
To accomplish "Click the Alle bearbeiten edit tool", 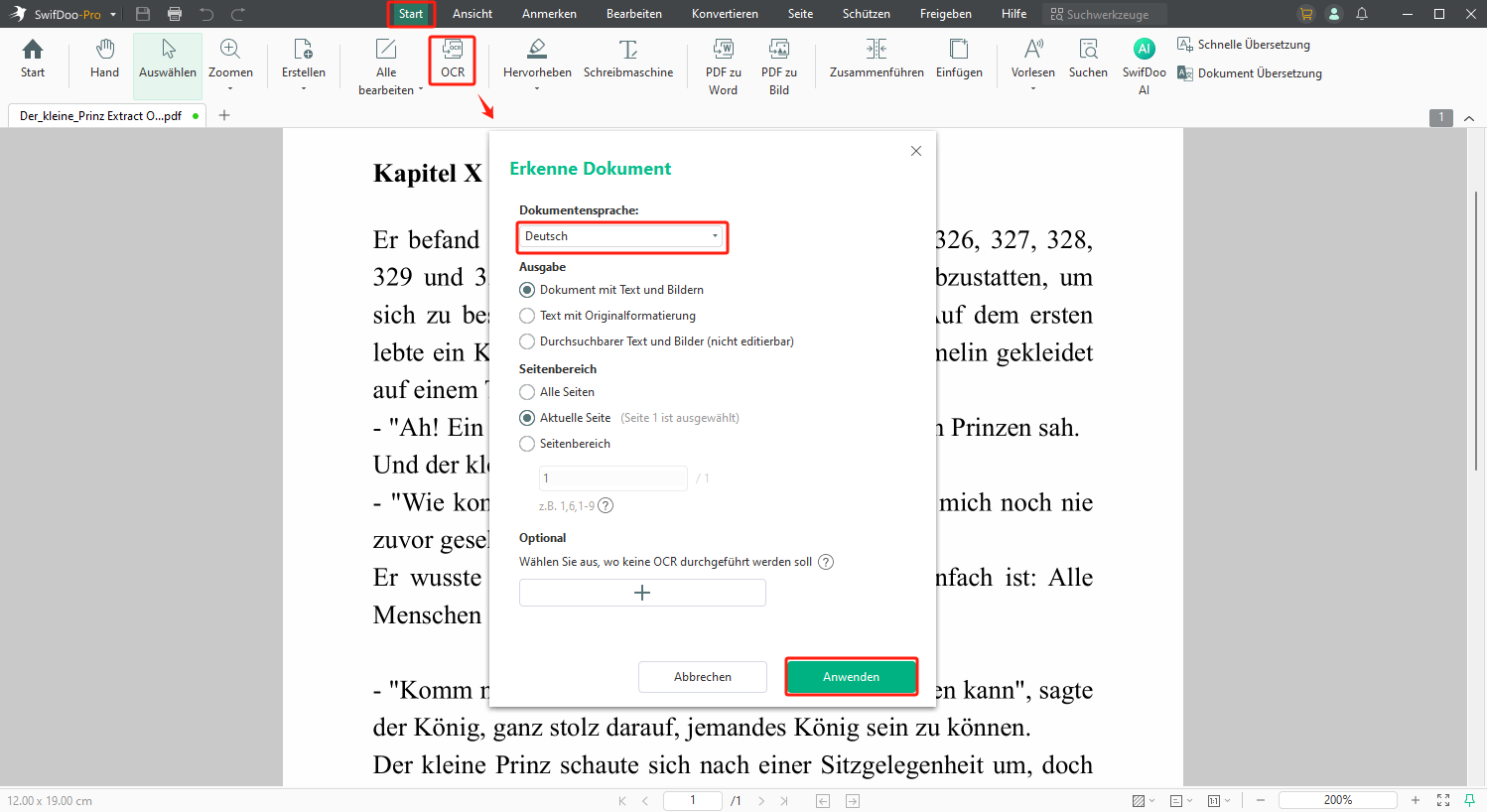I will pyautogui.click(x=386, y=67).
